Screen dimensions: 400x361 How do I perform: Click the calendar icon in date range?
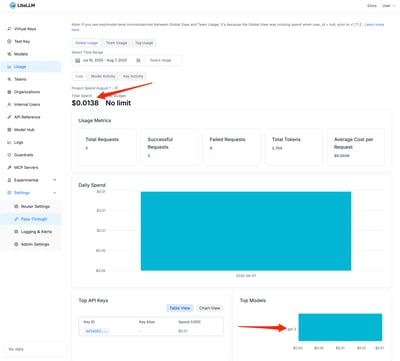click(x=77, y=60)
